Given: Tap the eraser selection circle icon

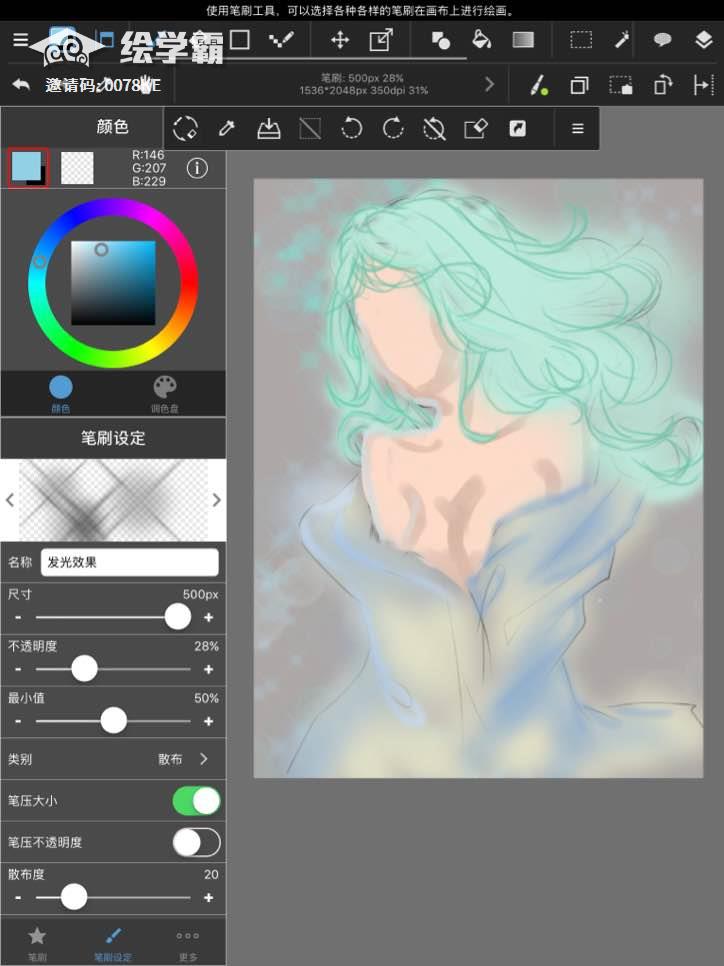Looking at the screenshot, I should (x=185, y=128).
